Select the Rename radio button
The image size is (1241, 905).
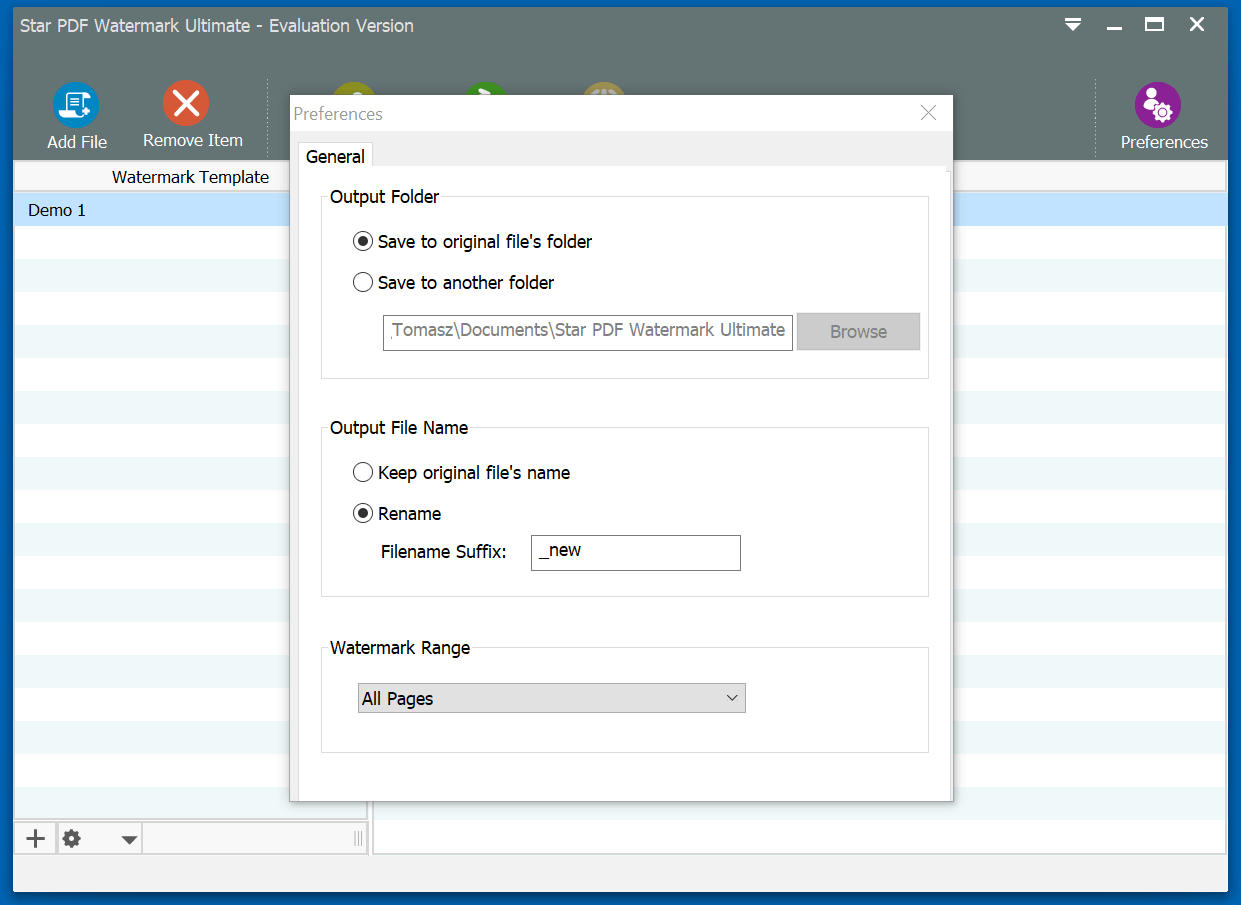tap(397, 514)
